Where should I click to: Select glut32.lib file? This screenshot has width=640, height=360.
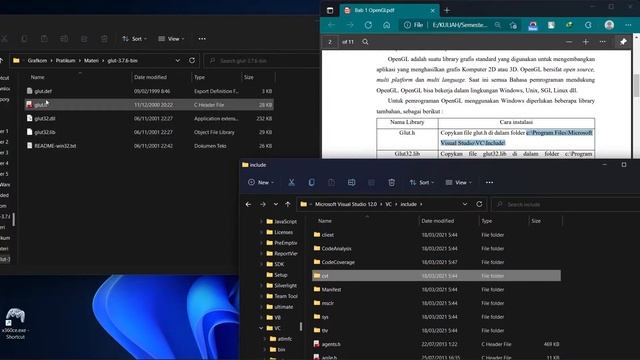[149, 132]
